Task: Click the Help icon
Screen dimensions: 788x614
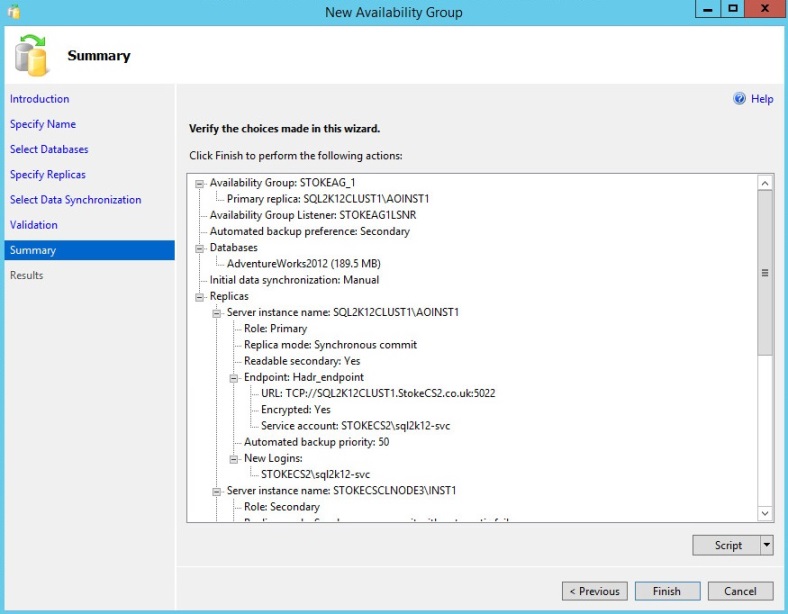Action: (x=739, y=98)
